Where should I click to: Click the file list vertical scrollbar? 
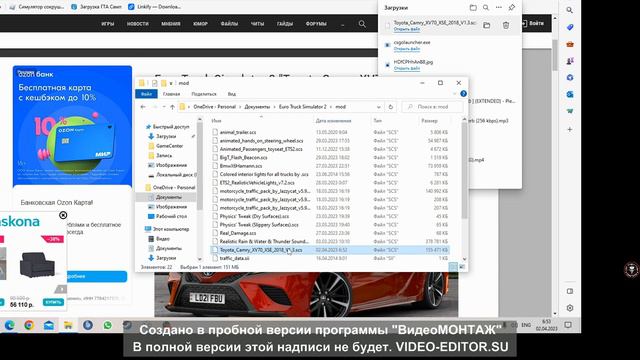tap(464, 170)
